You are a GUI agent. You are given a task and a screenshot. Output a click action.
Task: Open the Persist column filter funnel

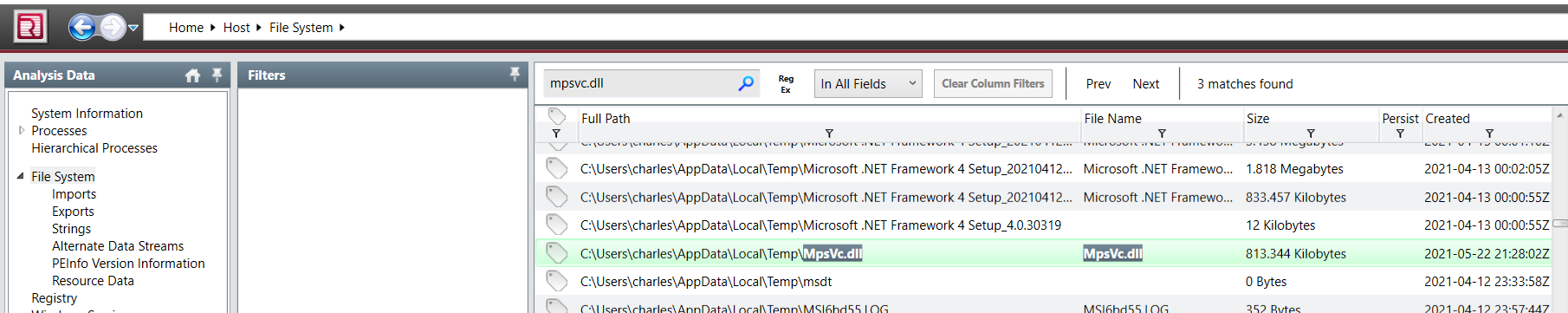click(x=1400, y=134)
